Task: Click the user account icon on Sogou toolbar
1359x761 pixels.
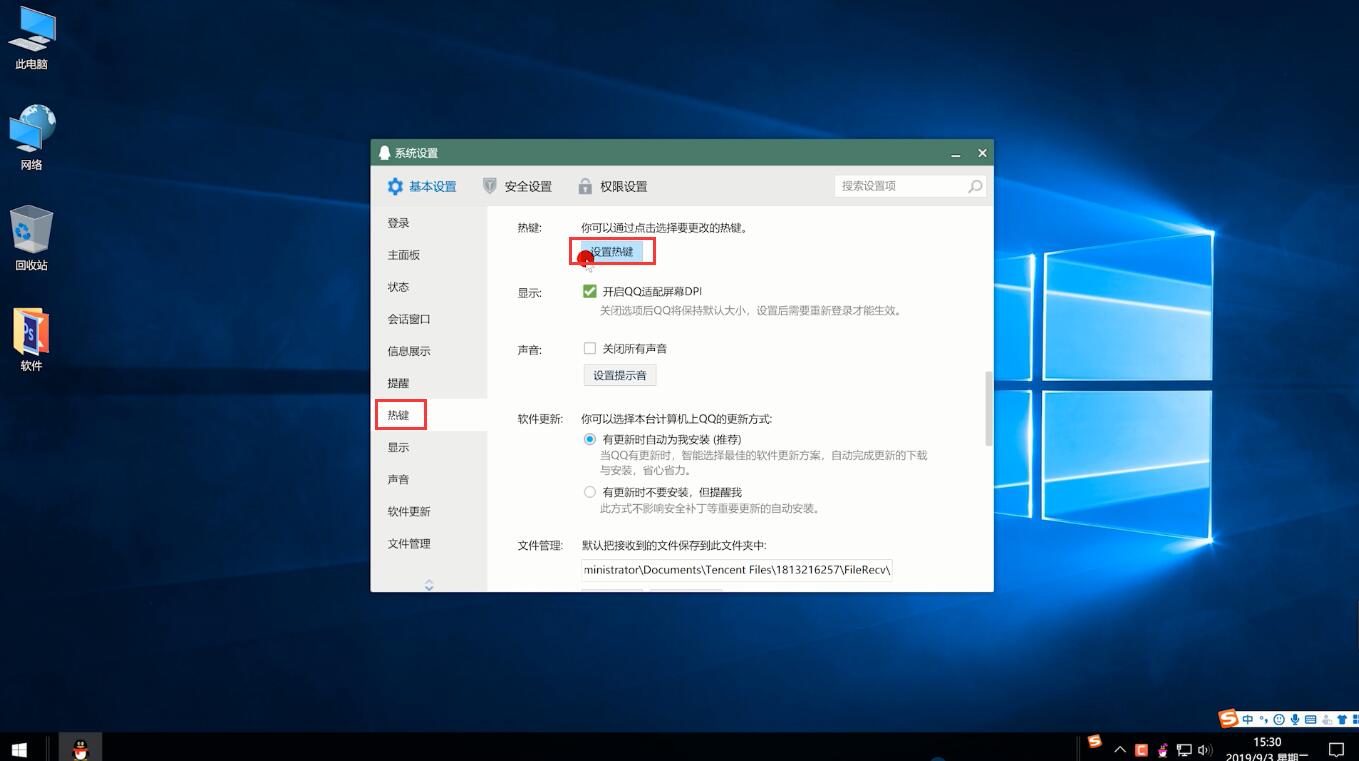Action: 1326,719
